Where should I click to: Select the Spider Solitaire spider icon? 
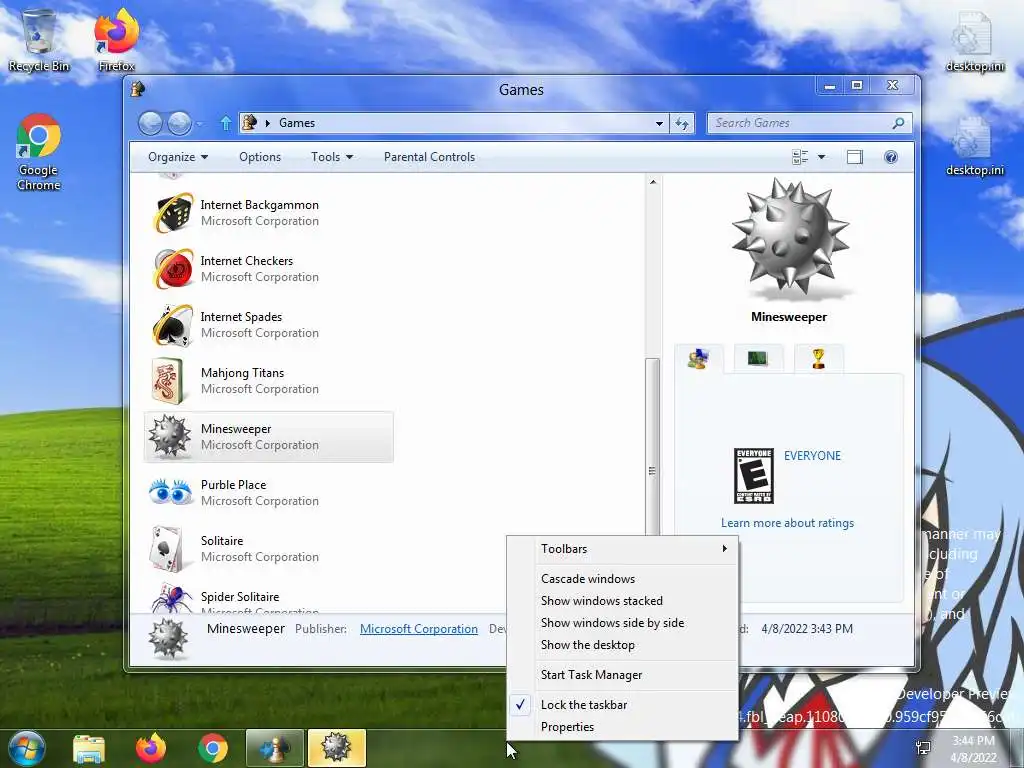(172, 598)
